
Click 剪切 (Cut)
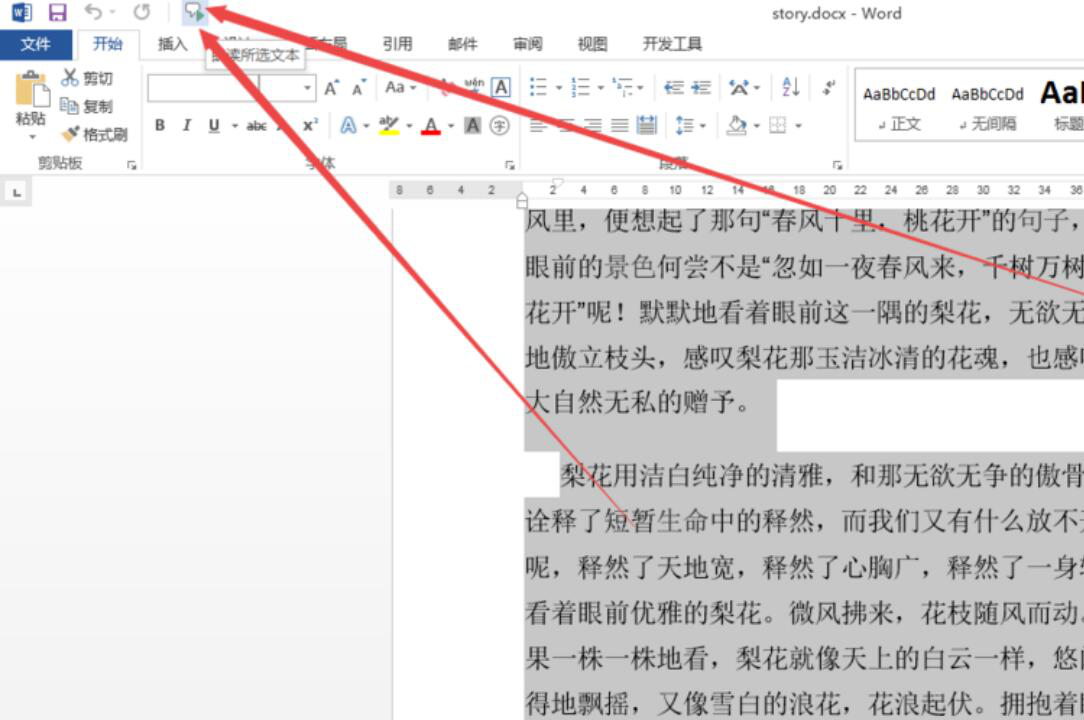87,78
